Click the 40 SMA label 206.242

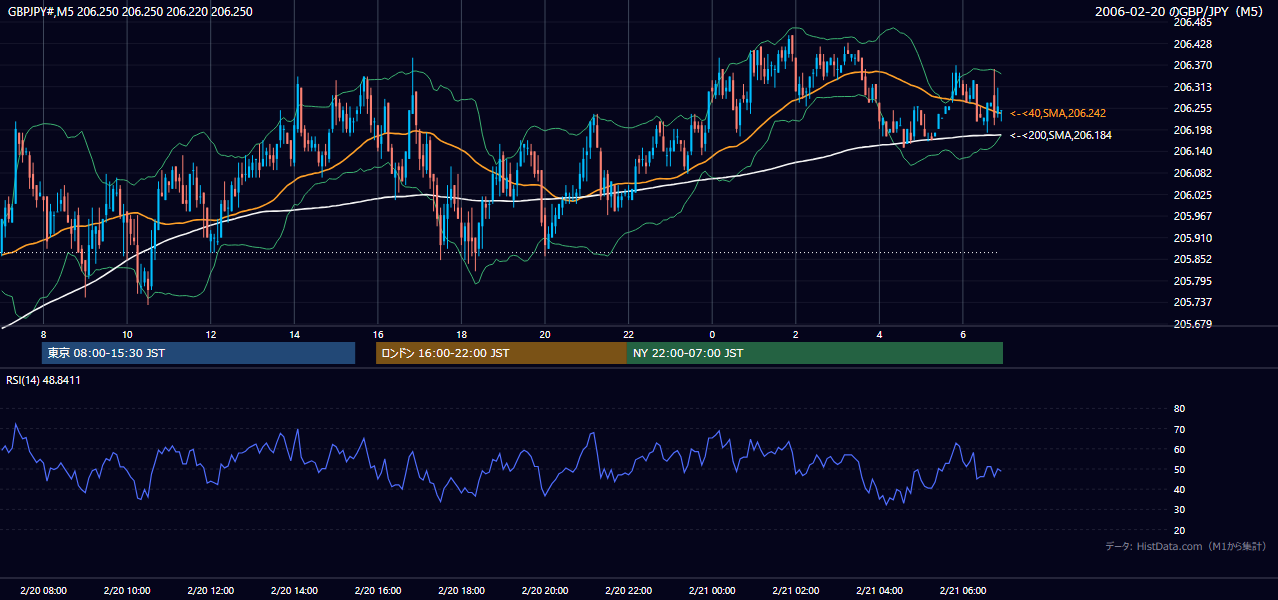(1058, 113)
